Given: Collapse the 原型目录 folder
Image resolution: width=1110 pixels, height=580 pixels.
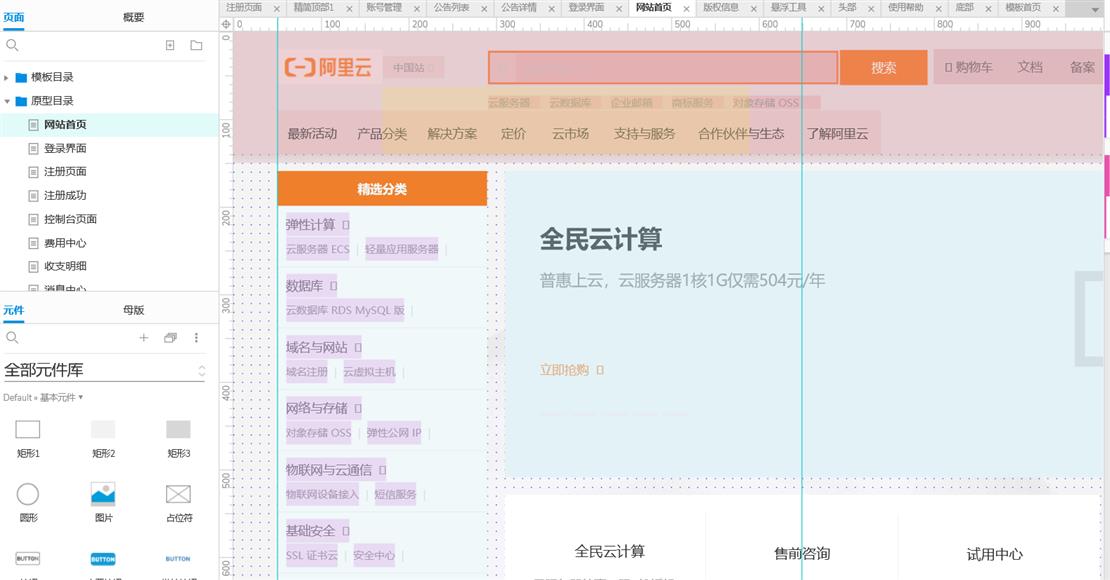Looking at the screenshot, I should coord(6,101).
